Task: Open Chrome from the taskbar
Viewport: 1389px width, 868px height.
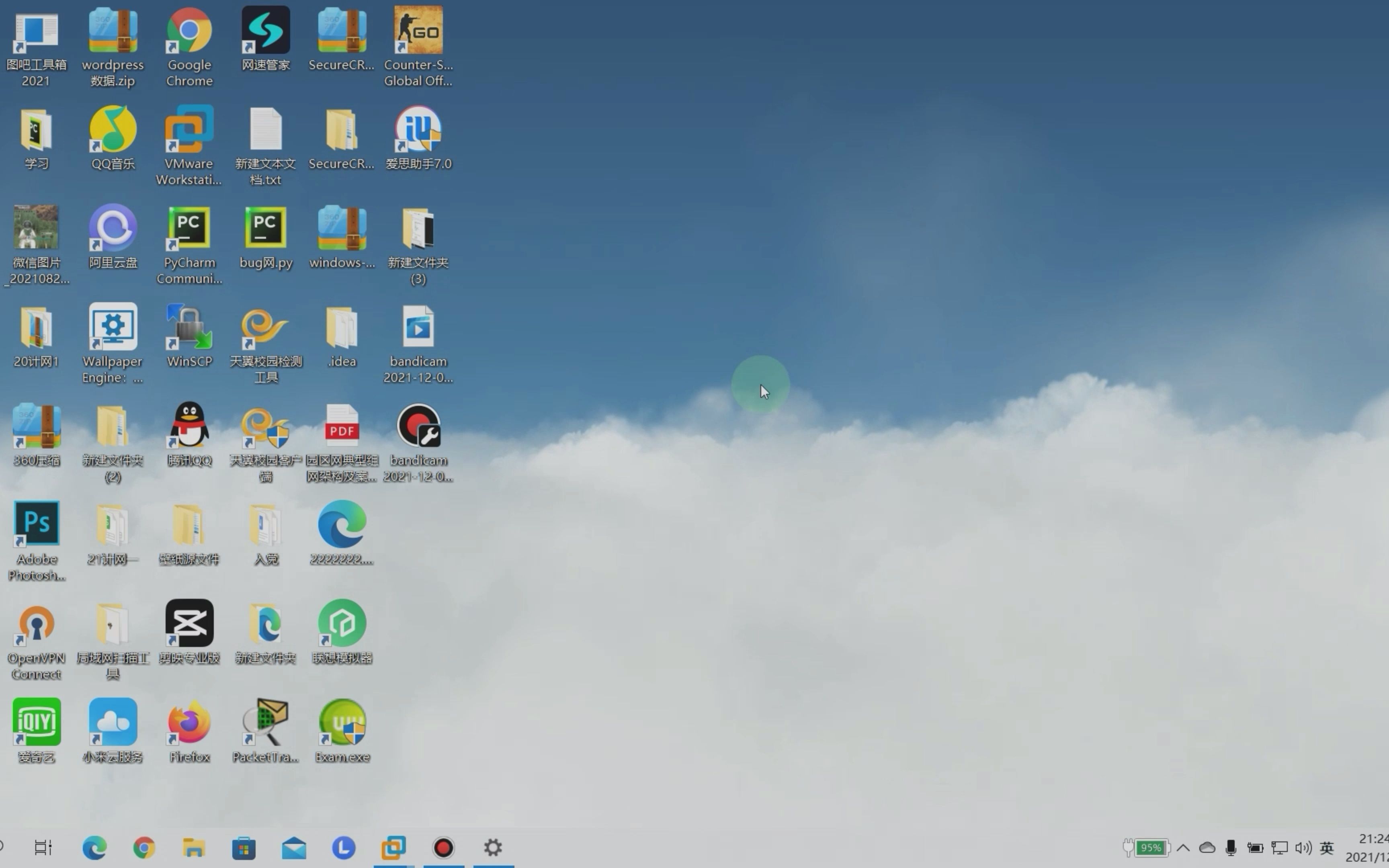Action: point(144,848)
